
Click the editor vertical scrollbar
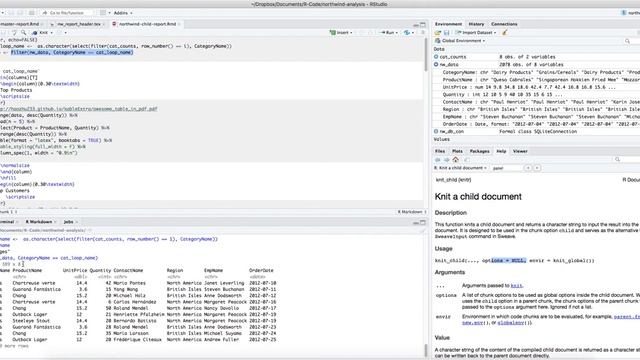pos(427,55)
